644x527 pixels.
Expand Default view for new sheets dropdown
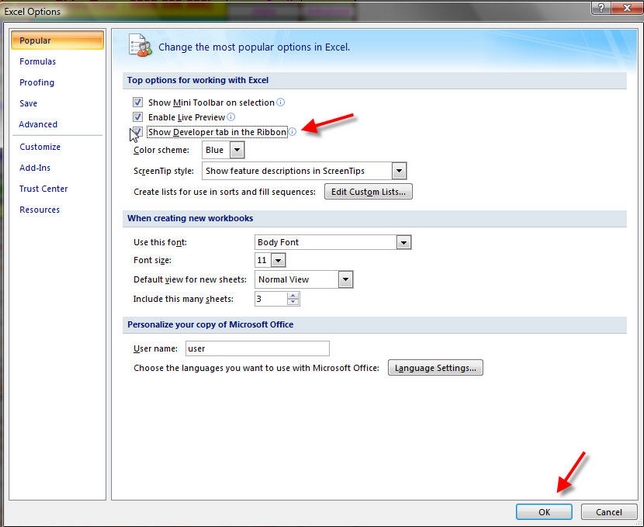point(345,280)
